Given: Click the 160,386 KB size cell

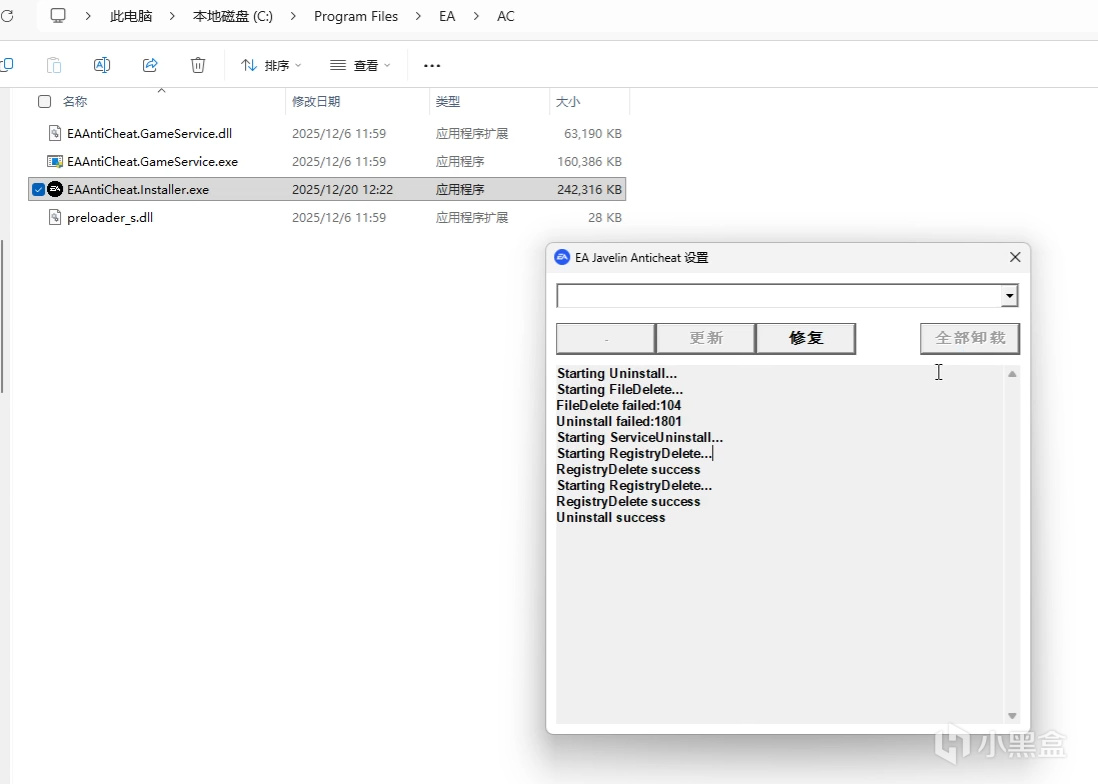Looking at the screenshot, I should [589, 161].
